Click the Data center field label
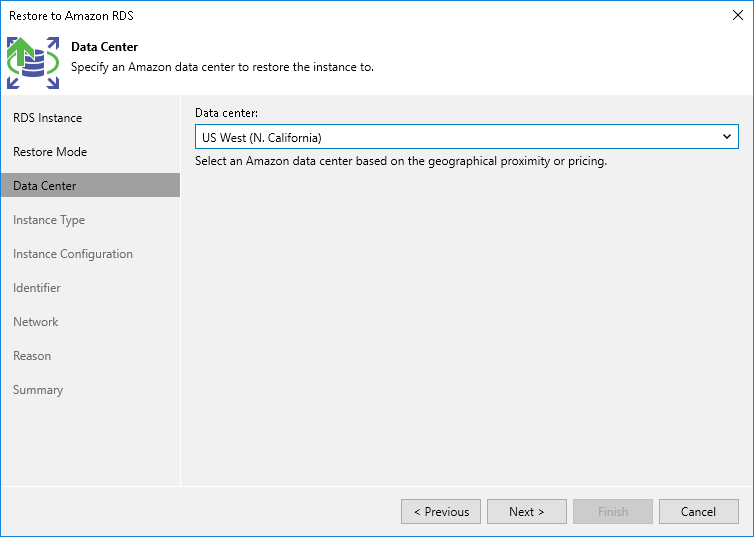 tap(227, 113)
